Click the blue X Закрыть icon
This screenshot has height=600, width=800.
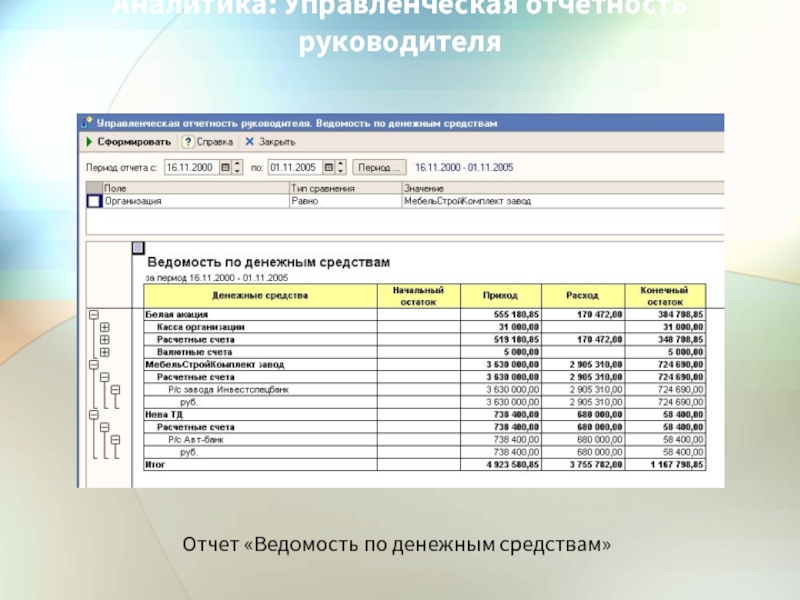(249, 142)
